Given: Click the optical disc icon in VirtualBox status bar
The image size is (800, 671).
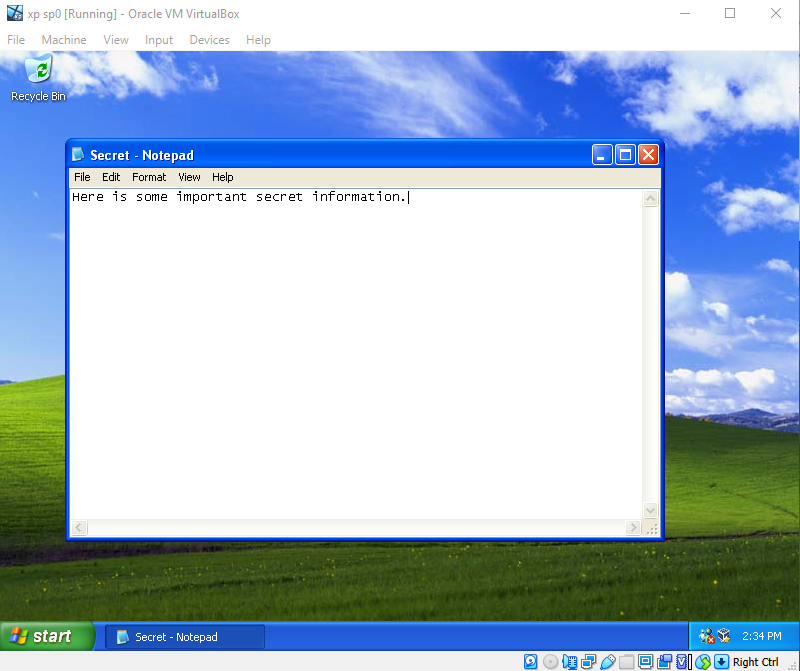Looking at the screenshot, I should pos(551,662).
